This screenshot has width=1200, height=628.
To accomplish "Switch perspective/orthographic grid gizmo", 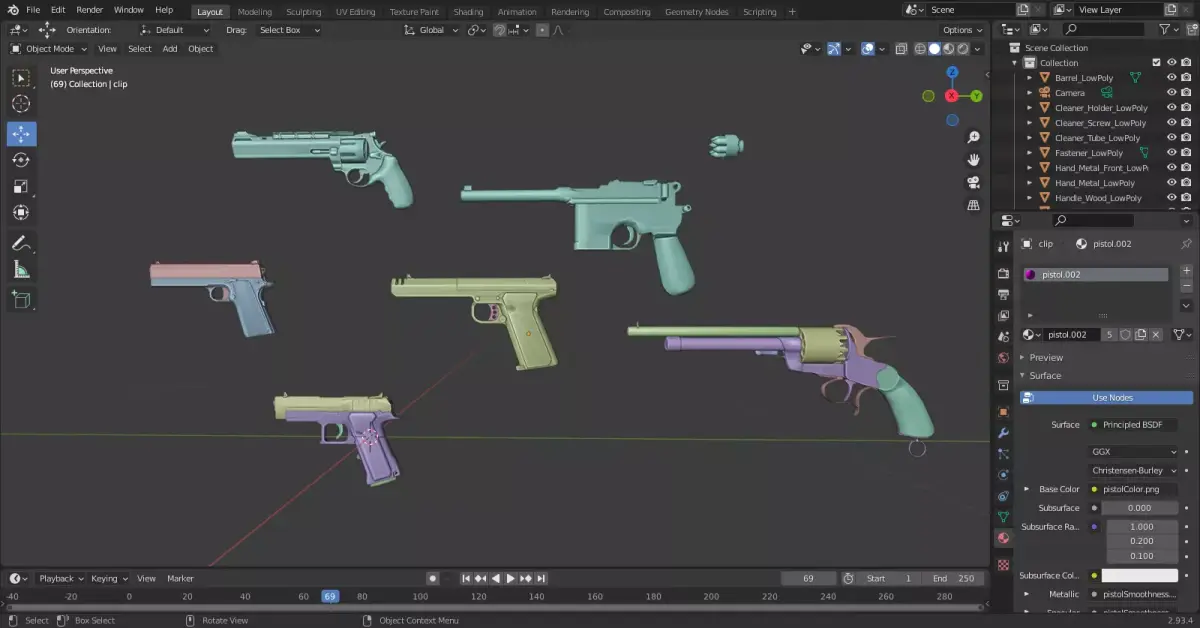I will pos(974,206).
